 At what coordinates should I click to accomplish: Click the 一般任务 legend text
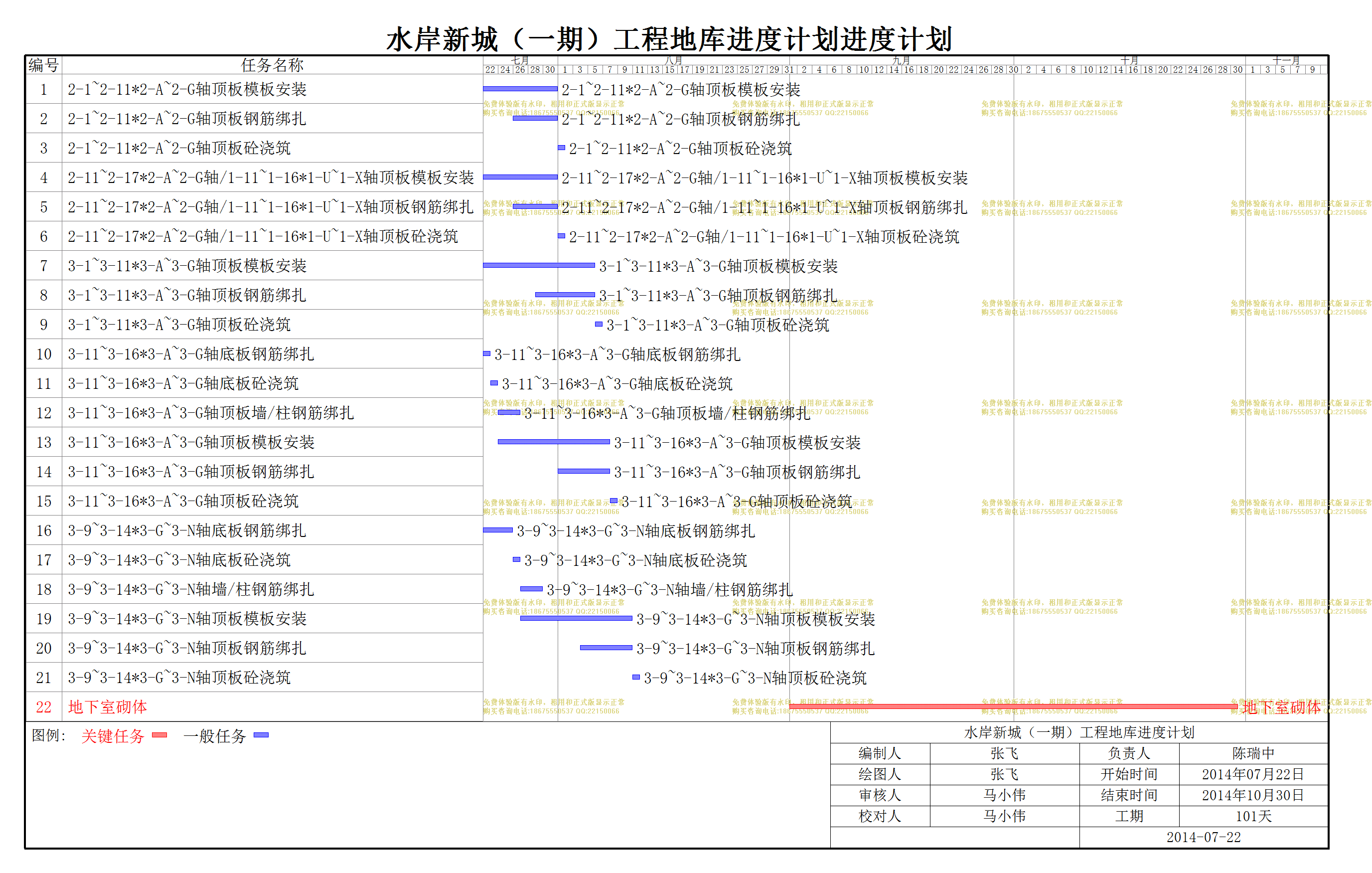tap(215, 736)
